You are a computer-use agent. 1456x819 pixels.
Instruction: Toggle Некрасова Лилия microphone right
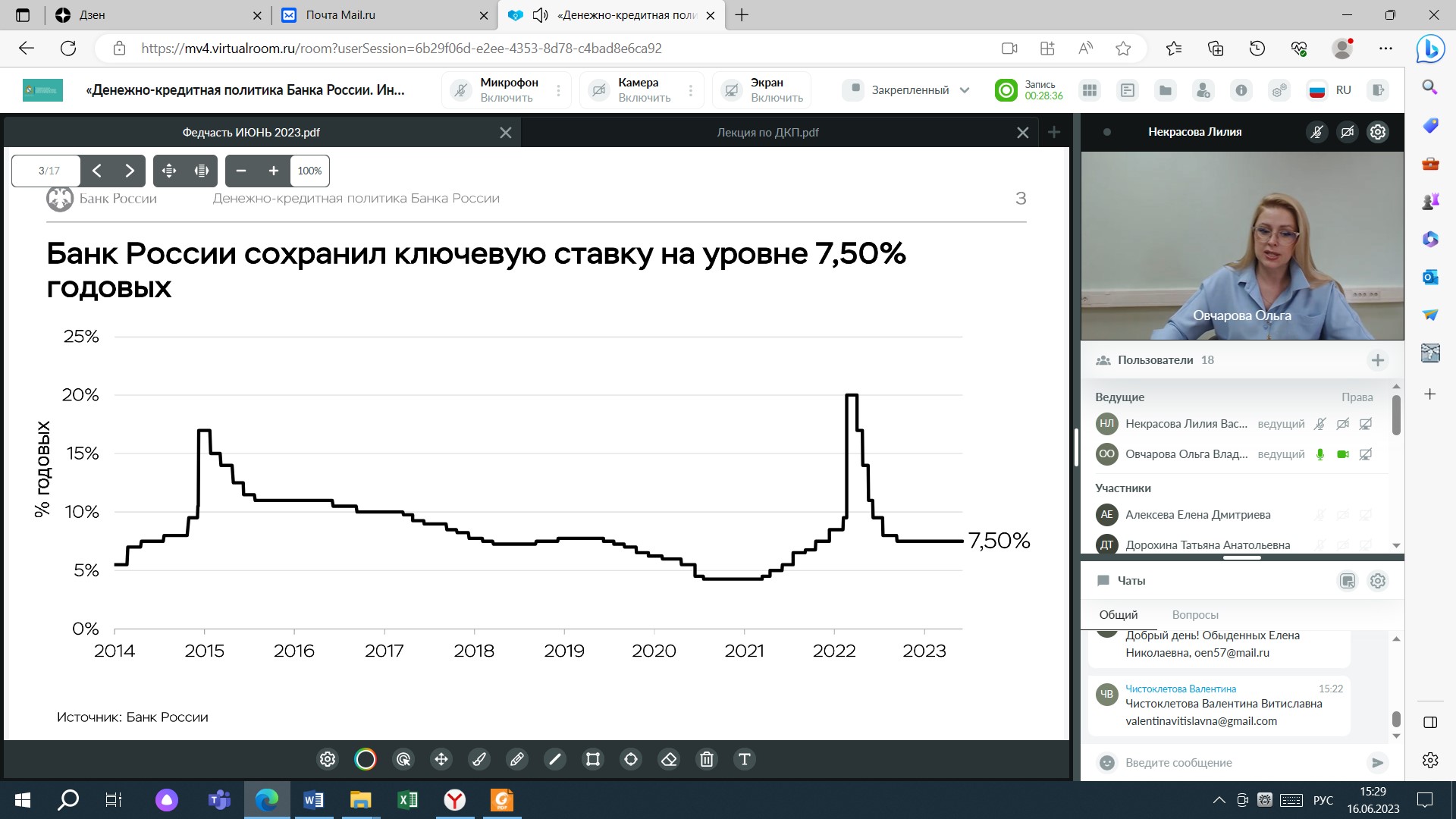pyautogui.click(x=1320, y=424)
